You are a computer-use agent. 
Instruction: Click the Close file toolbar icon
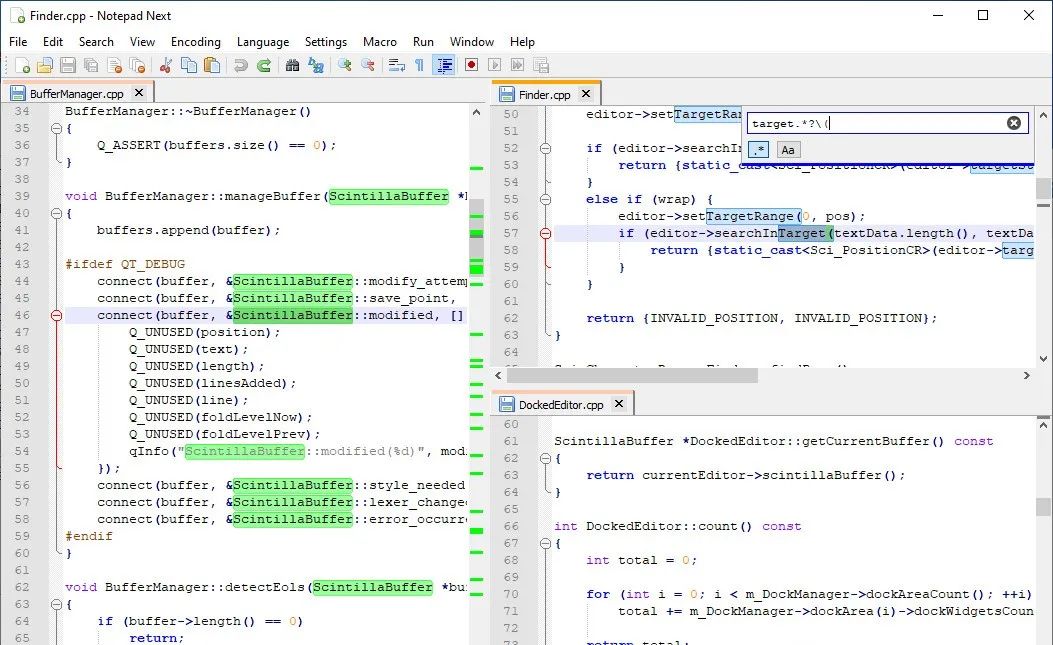click(x=114, y=65)
